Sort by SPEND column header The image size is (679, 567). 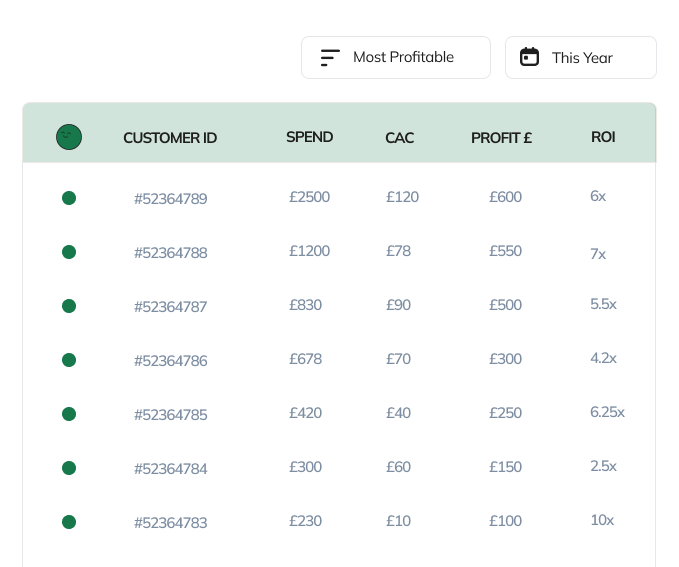click(x=309, y=137)
